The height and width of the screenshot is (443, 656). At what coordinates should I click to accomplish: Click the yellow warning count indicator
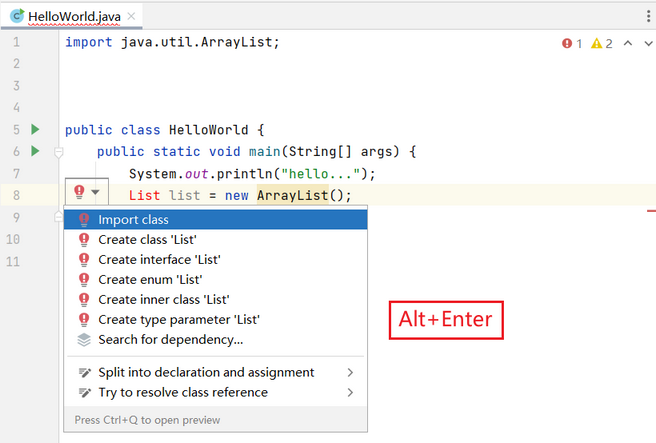(602, 44)
